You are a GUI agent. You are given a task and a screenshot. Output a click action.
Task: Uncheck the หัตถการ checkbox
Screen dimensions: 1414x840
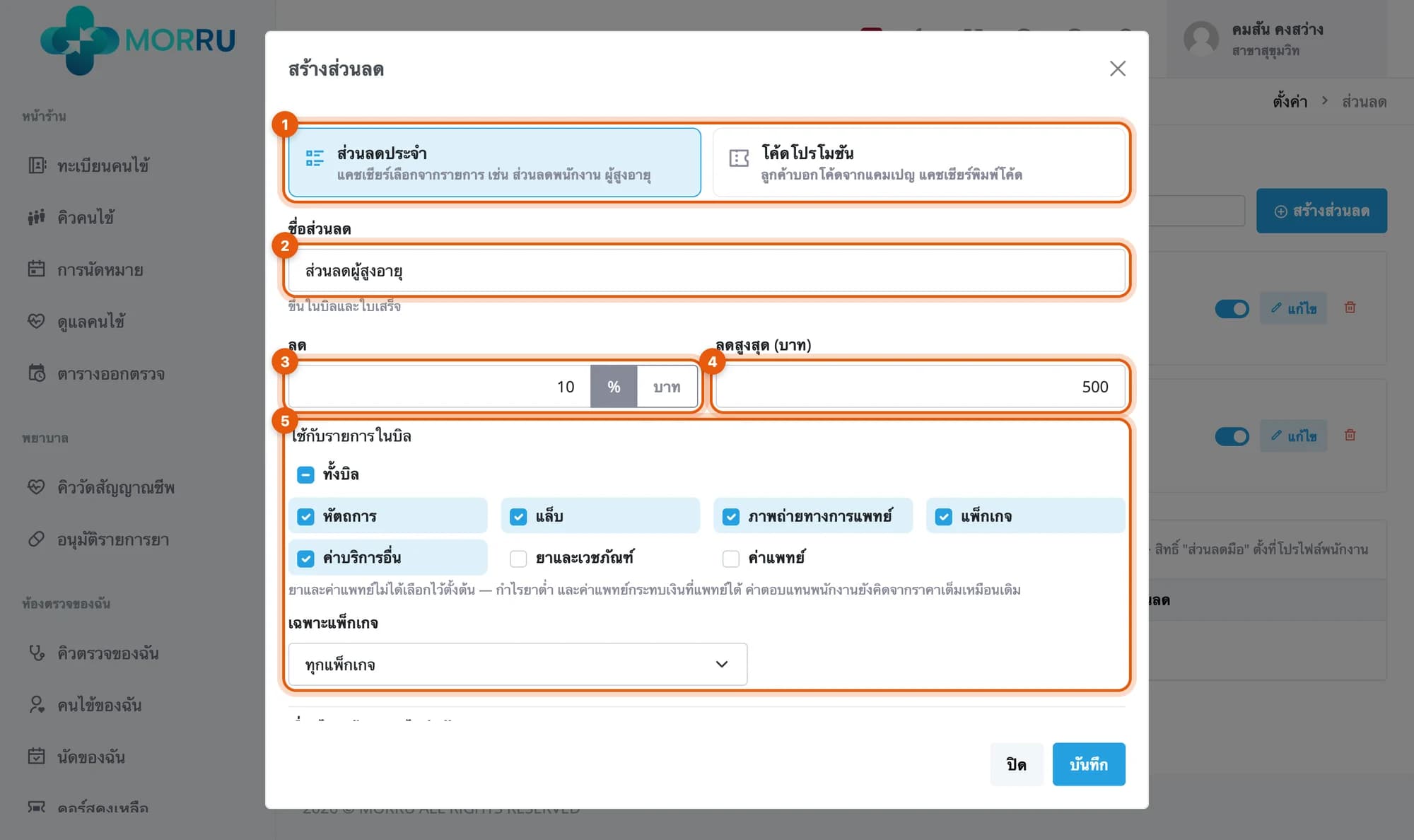pyautogui.click(x=305, y=517)
